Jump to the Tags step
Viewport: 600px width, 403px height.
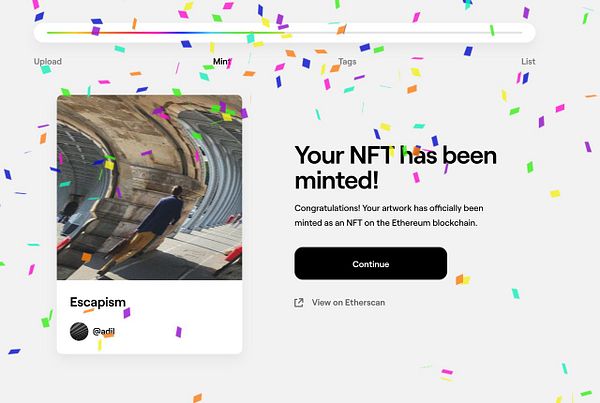(347, 61)
